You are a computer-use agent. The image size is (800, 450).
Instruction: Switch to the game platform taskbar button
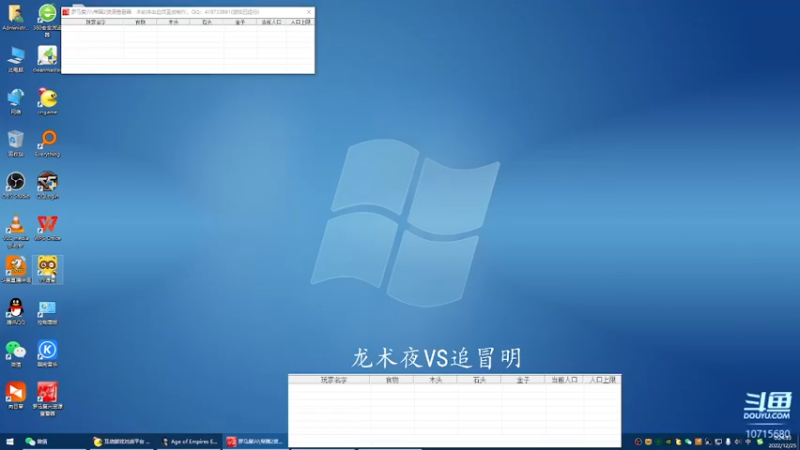point(121,441)
